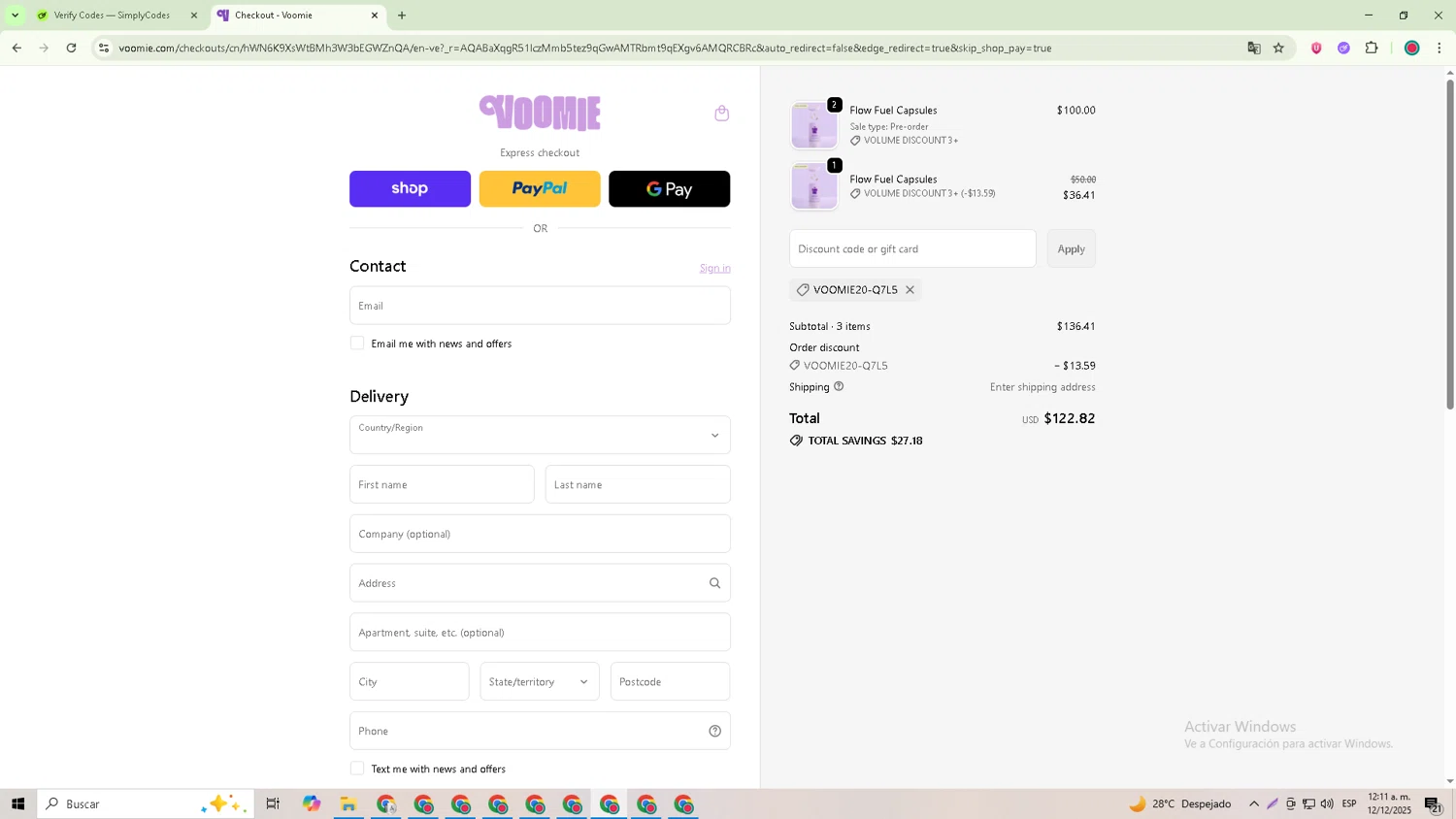
Task: Open the cart bag icon
Action: coord(721,114)
